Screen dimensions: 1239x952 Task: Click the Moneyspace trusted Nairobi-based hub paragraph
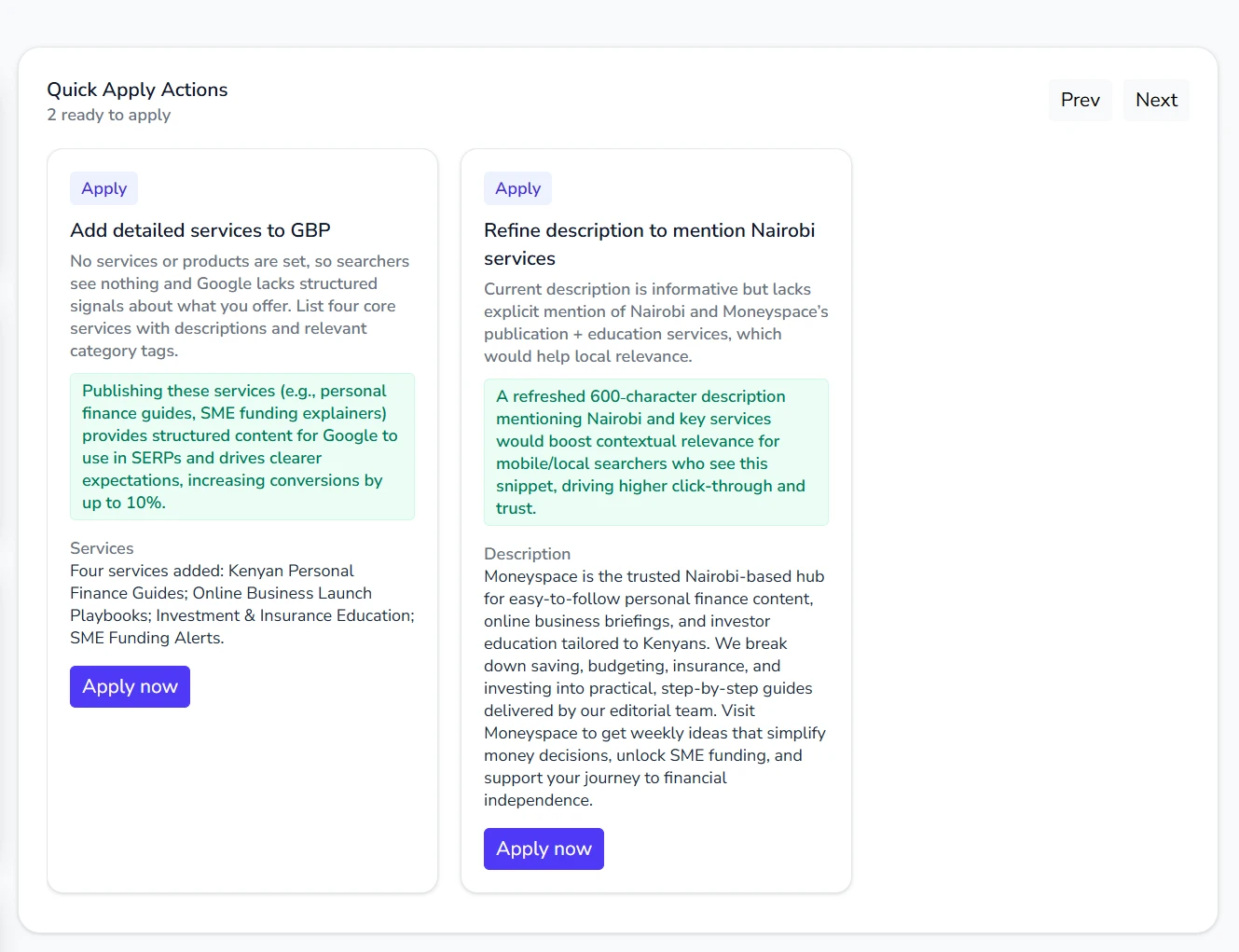pos(654,688)
